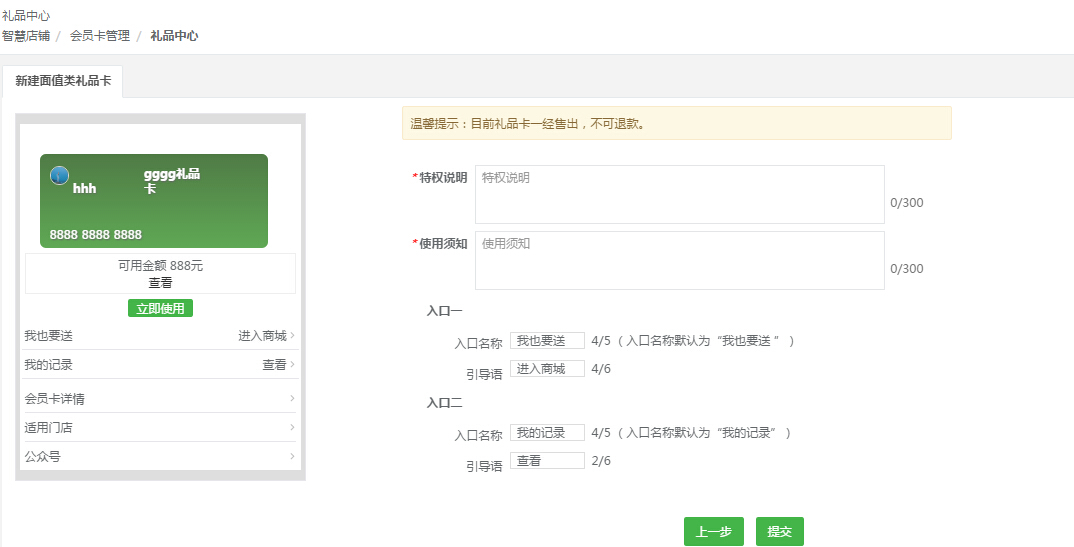Focus 入口二 入口名称 field with 我的记录

click(547, 433)
